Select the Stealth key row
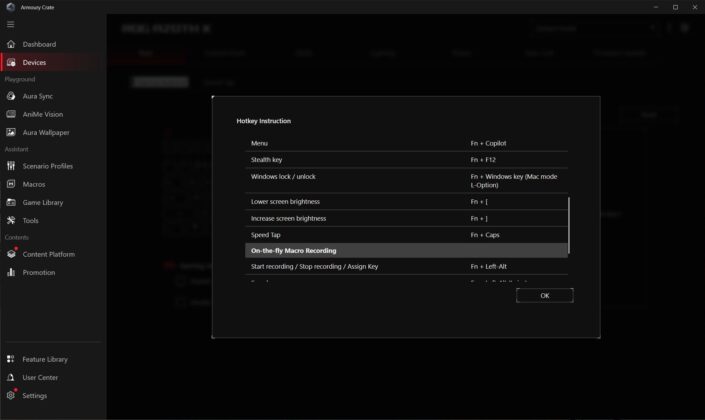Screen dimensions: 705x420 click(406, 160)
